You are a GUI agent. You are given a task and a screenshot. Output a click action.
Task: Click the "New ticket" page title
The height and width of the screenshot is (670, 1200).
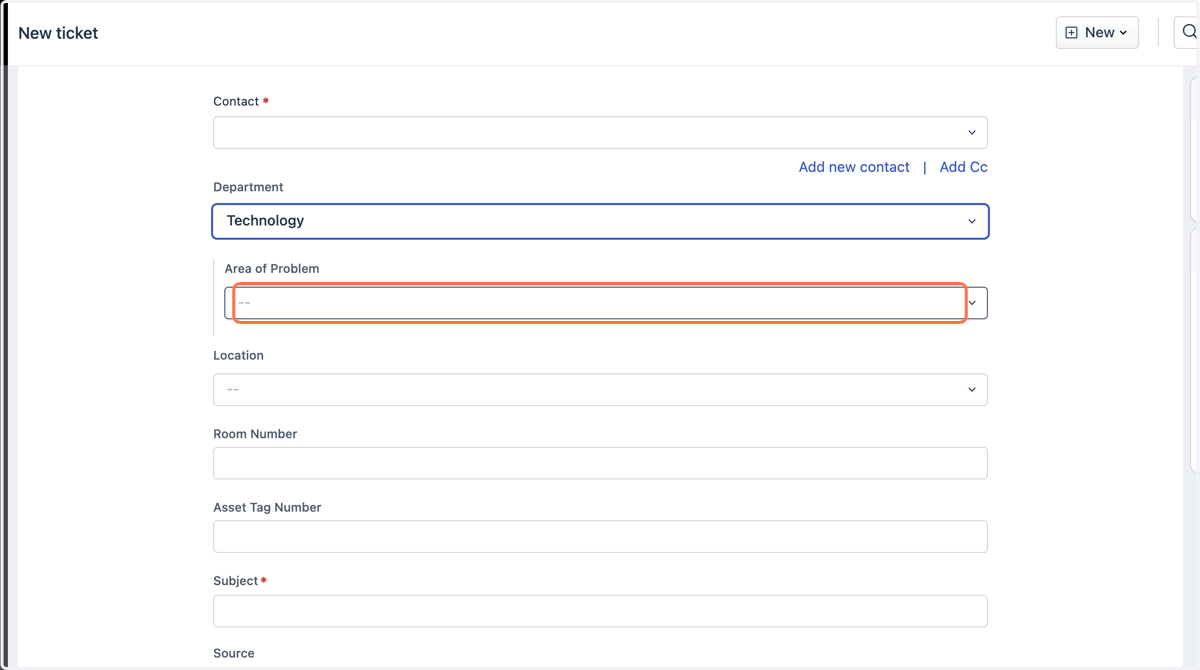click(58, 33)
